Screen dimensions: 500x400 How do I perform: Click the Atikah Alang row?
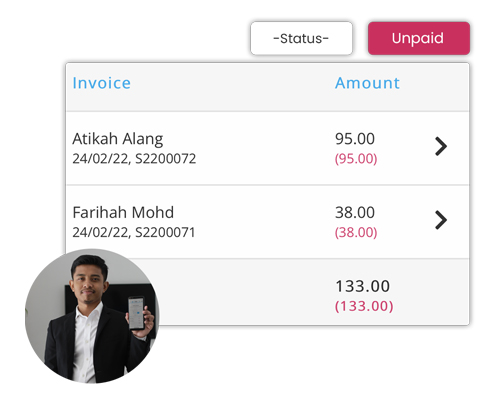pyautogui.click(x=268, y=148)
